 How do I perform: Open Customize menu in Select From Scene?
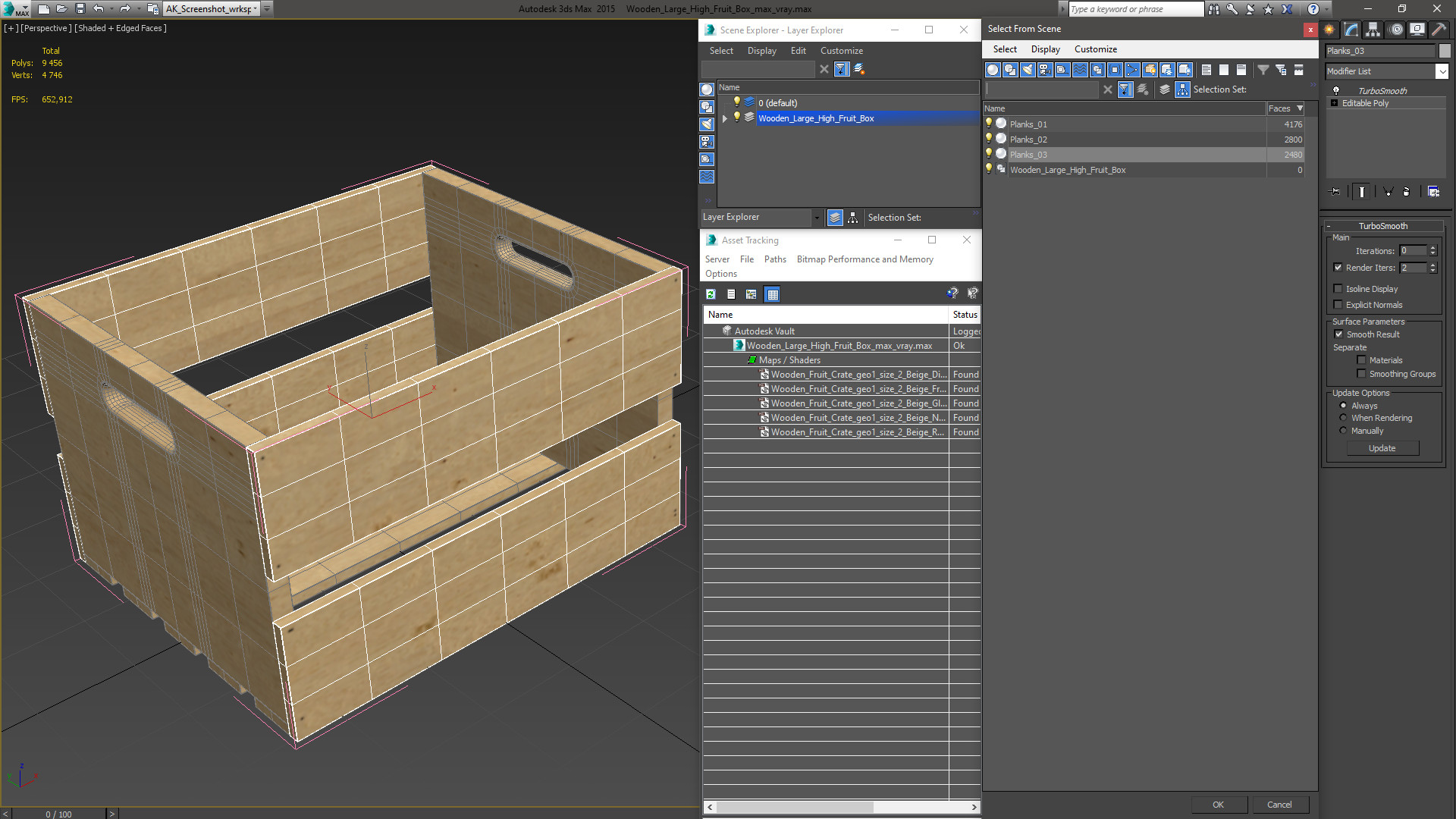coord(1095,49)
